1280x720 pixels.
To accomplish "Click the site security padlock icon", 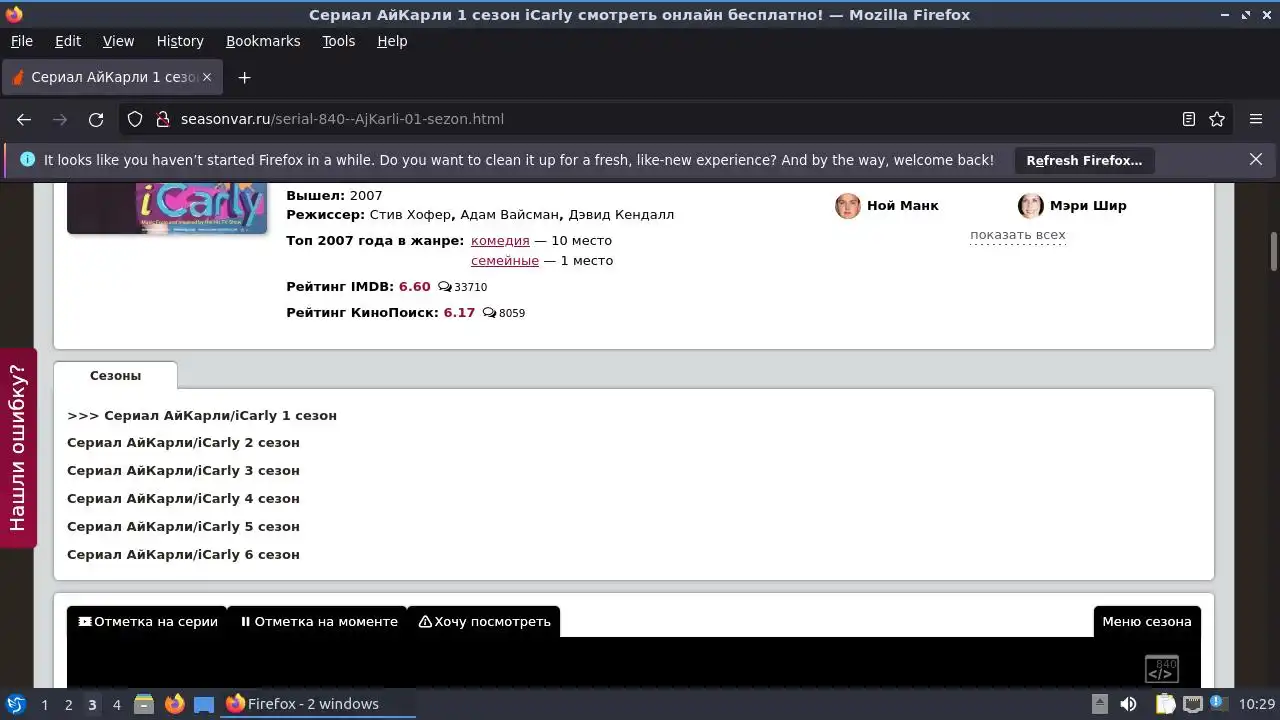I will [163, 119].
